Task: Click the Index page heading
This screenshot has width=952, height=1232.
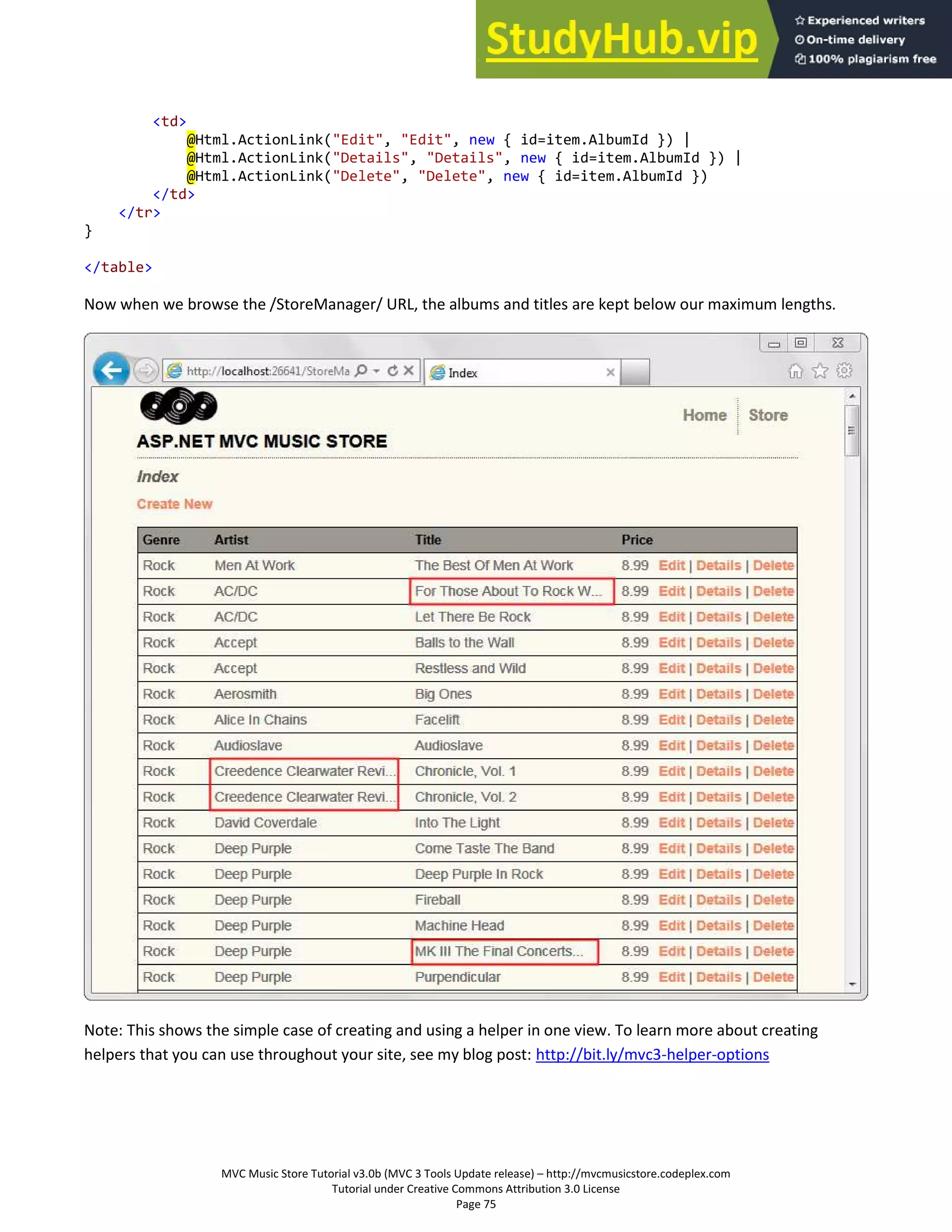Action: [158, 477]
